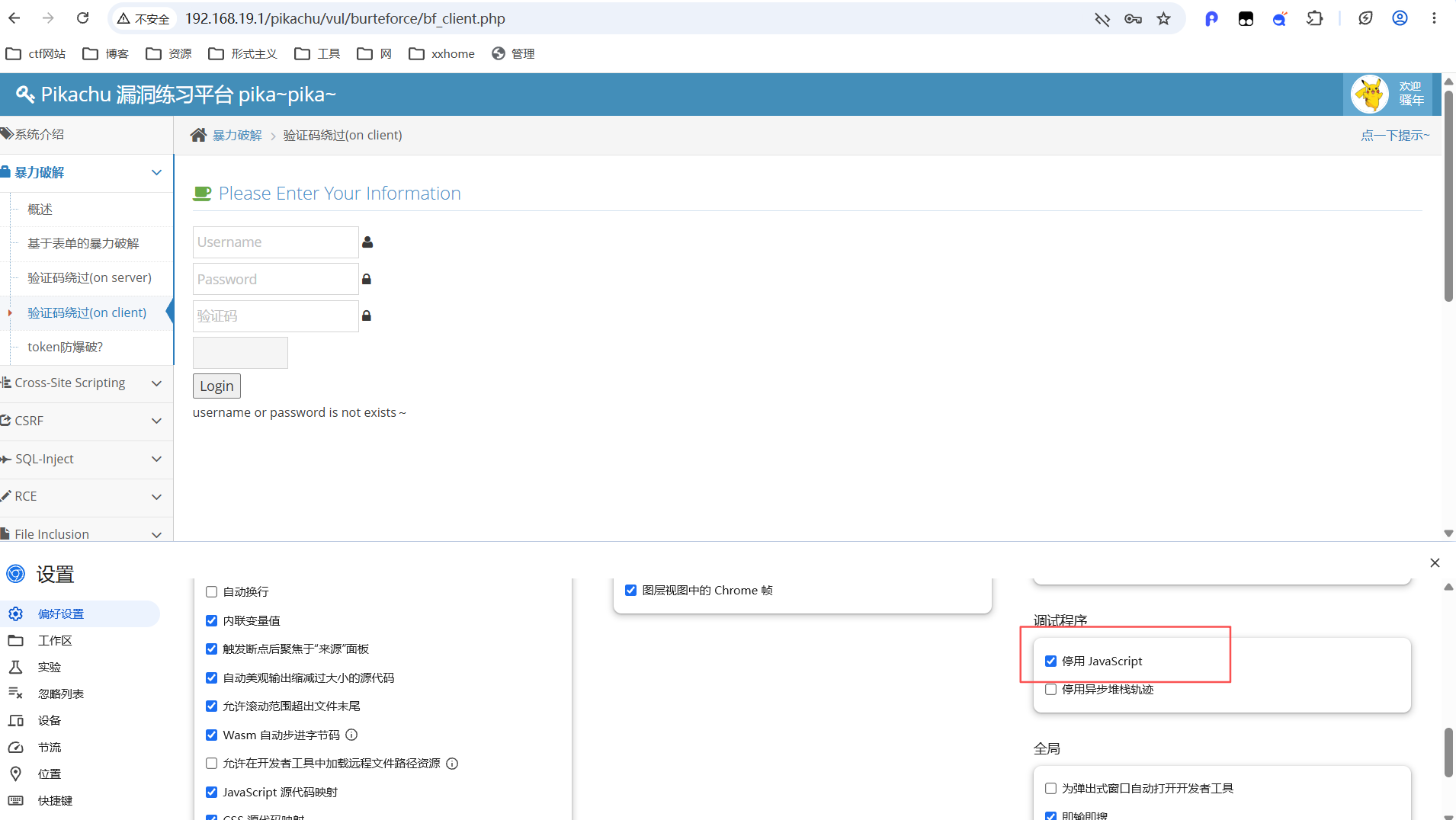Open 基于表单的暴力破解 in the sidebar
1456x820 pixels.
click(x=83, y=243)
